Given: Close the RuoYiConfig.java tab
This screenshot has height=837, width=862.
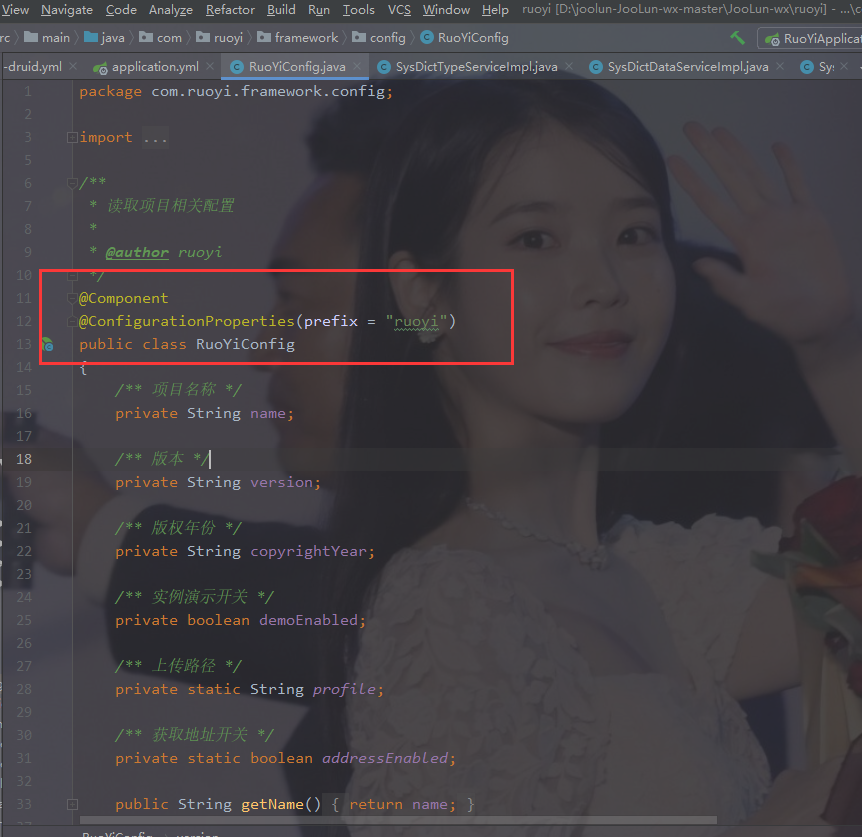Looking at the screenshot, I should pyautogui.click(x=357, y=66).
